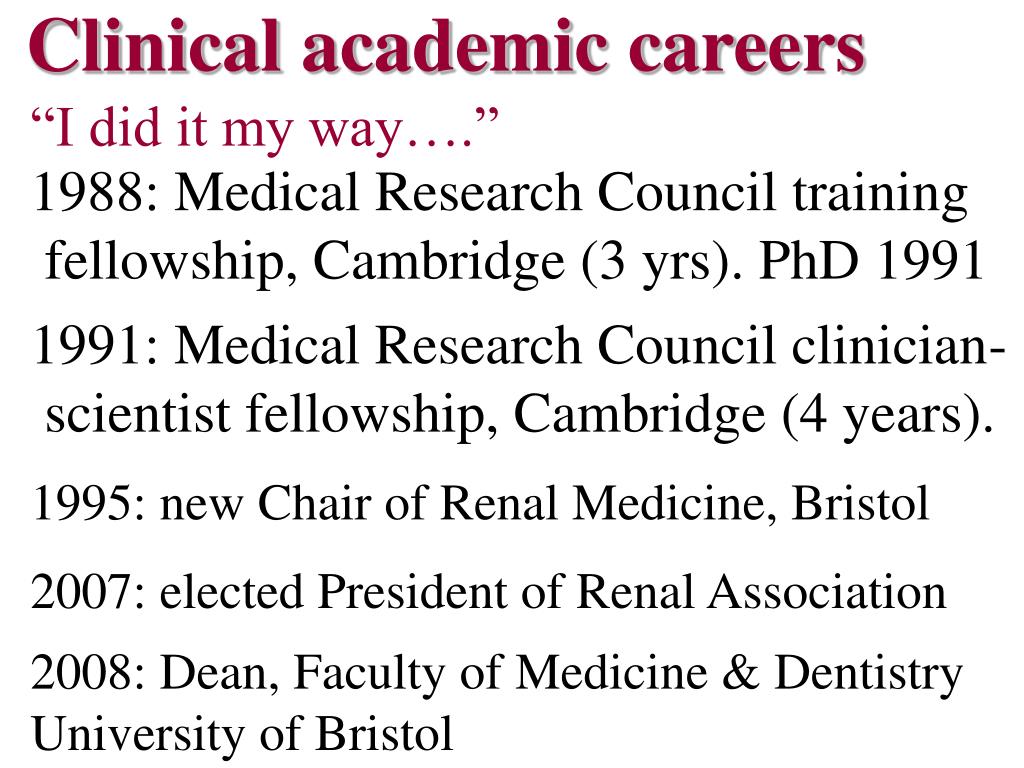Select the word "Association" in the 2007 line
1024x768 pixels.
click(x=828, y=591)
